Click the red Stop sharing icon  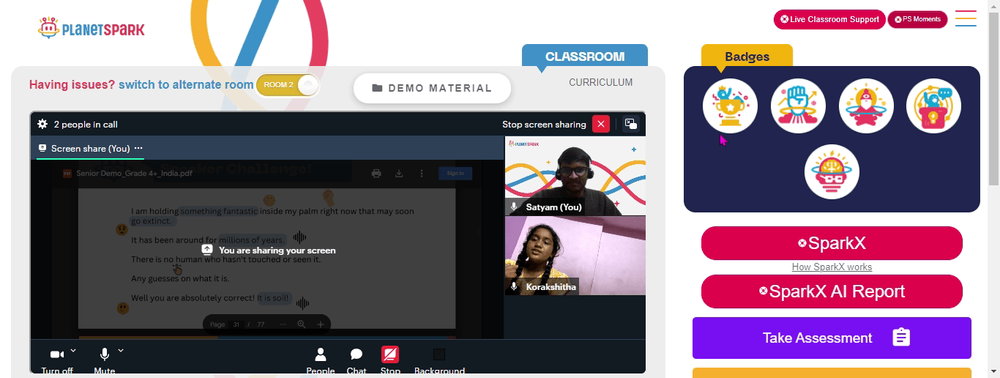390,354
